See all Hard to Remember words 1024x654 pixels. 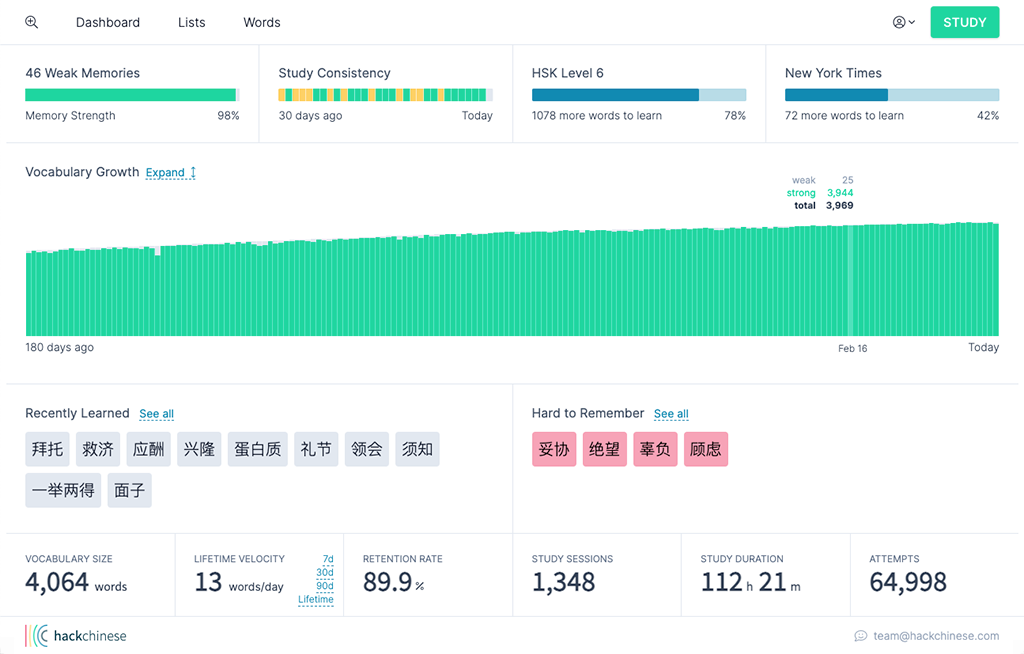[671, 414]
